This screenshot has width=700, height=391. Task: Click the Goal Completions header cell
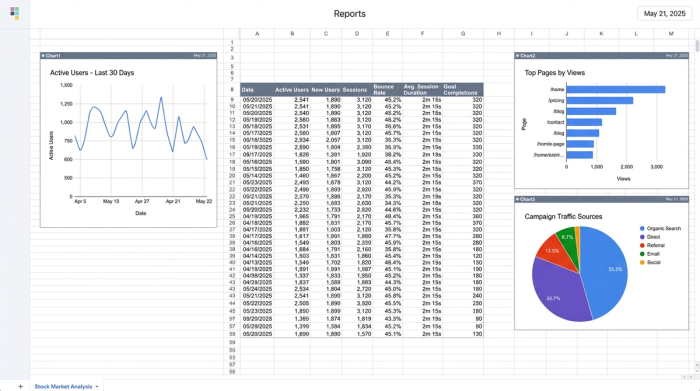462,90
